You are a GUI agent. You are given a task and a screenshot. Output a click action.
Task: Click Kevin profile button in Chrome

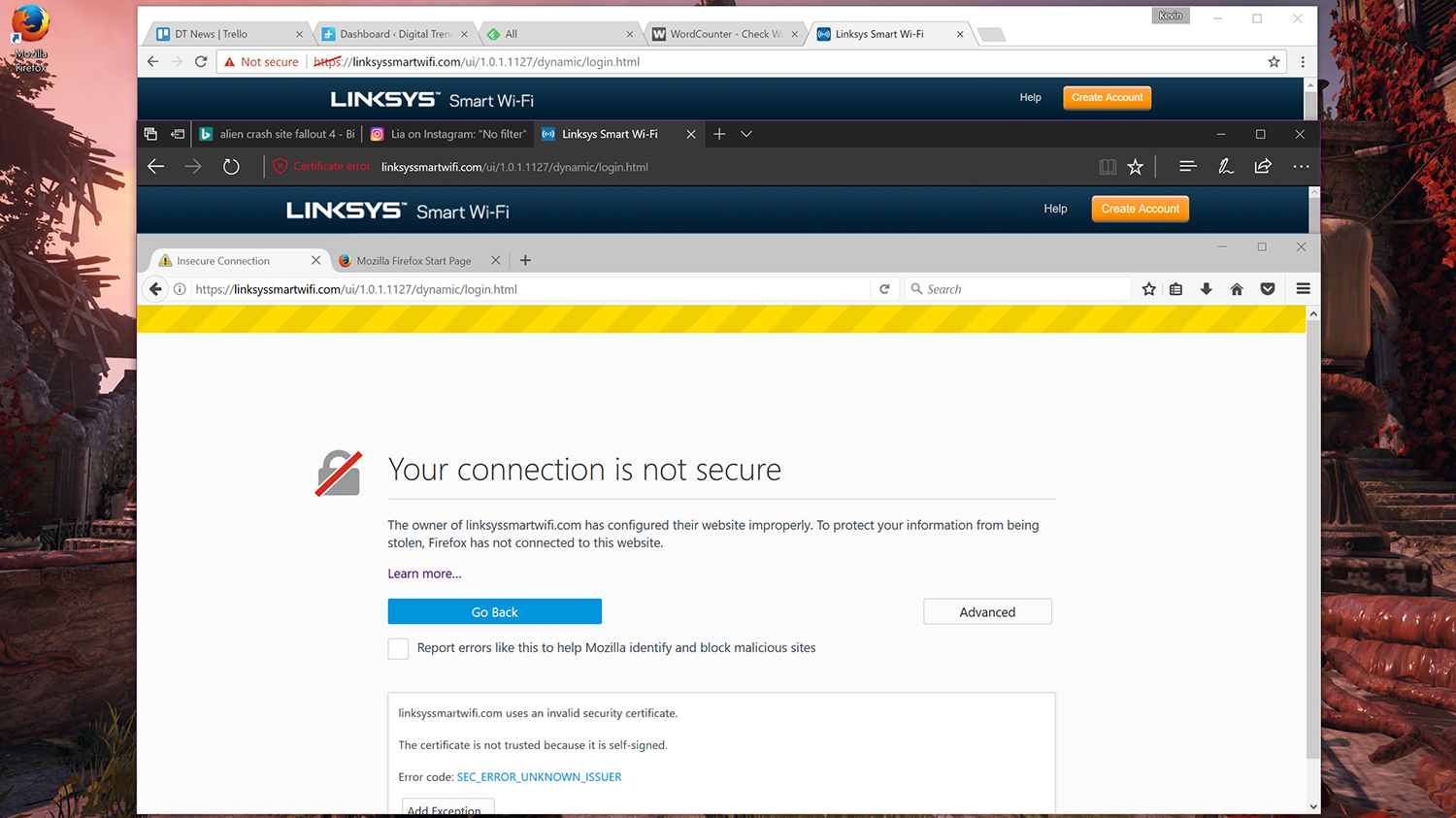[1171, 16]
